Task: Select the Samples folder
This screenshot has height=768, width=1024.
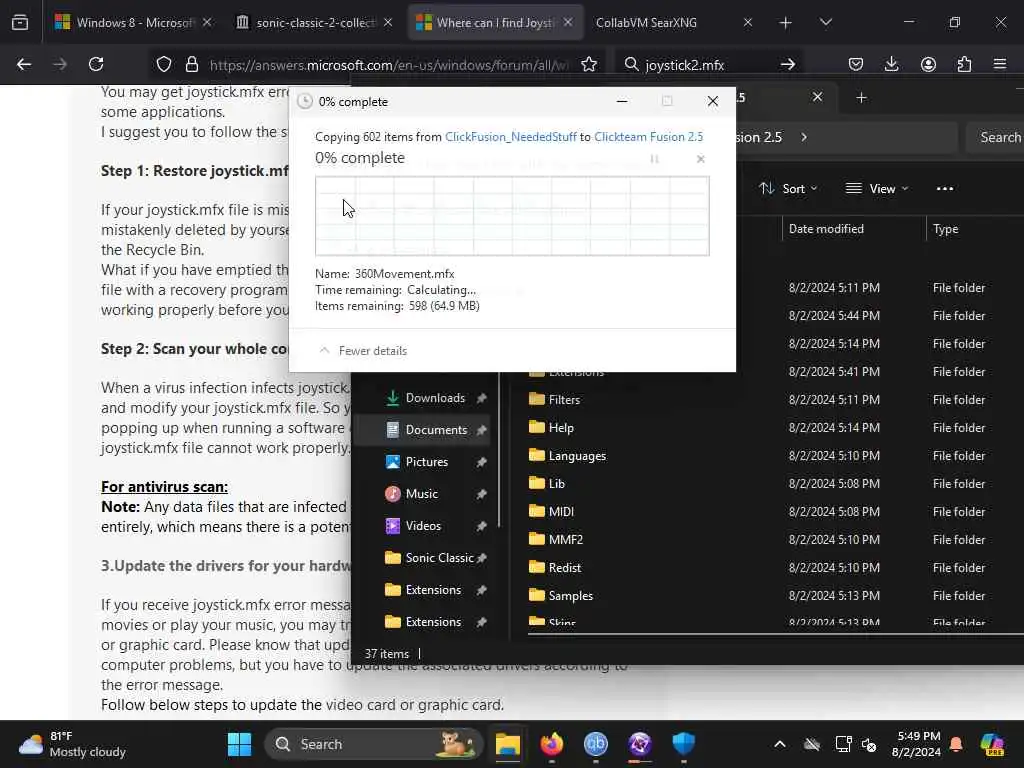Action: [560, 596]
